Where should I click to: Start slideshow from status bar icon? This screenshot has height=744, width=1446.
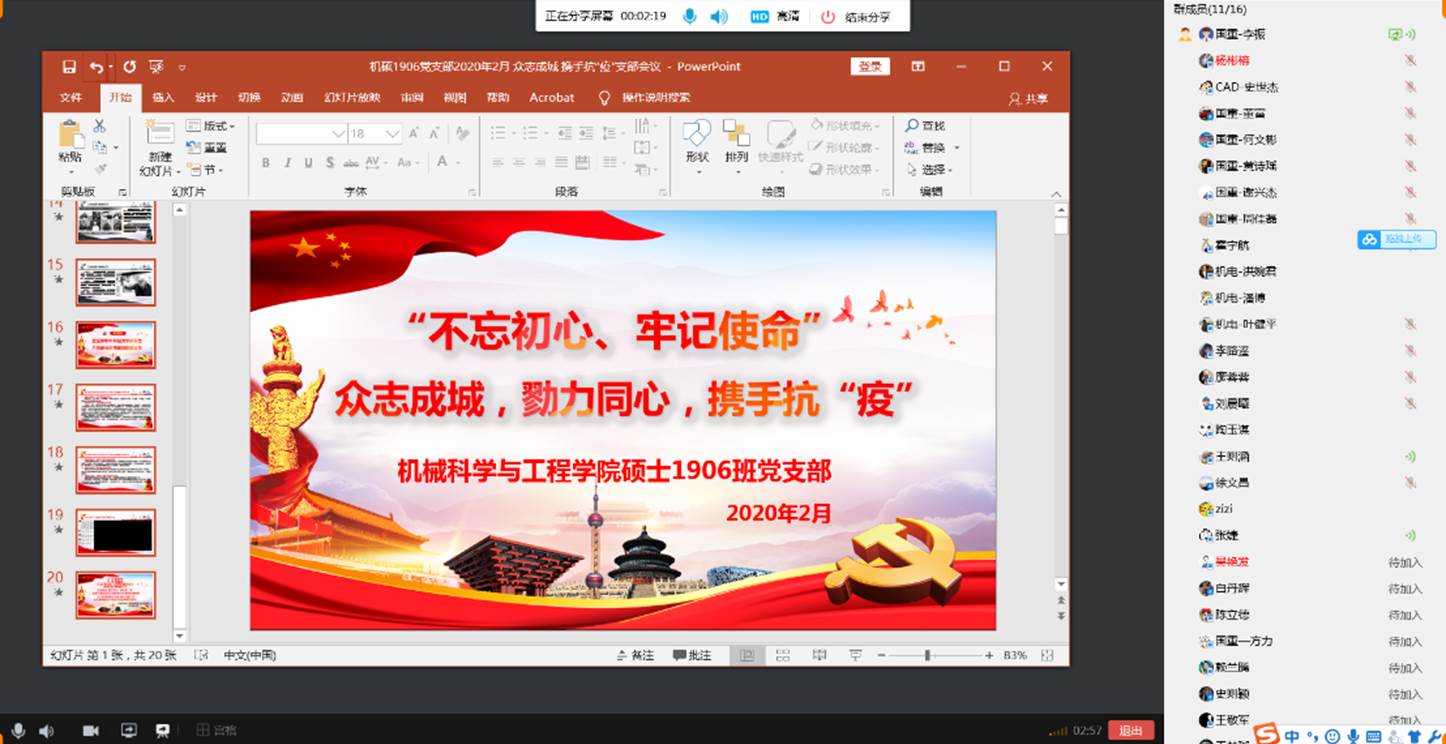click(x=855, y=655)
